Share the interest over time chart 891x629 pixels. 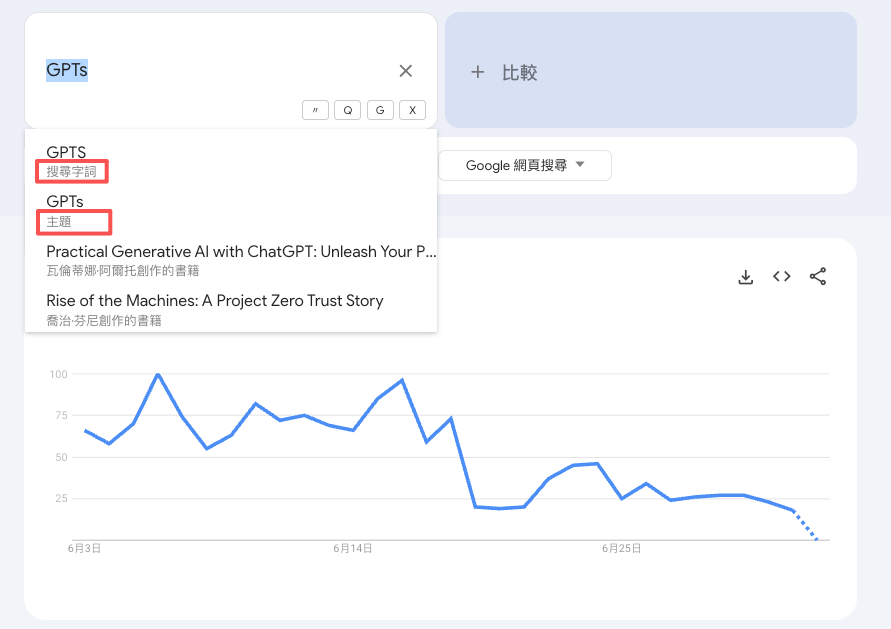tap(818, 276)
